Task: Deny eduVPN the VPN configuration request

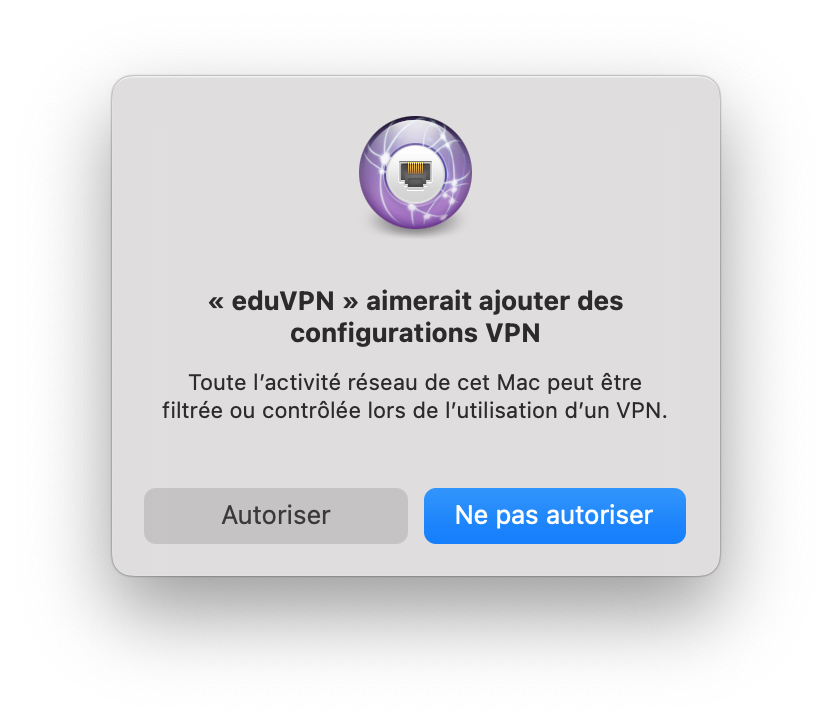Action: pyautogui.click(x=554, y=515)
